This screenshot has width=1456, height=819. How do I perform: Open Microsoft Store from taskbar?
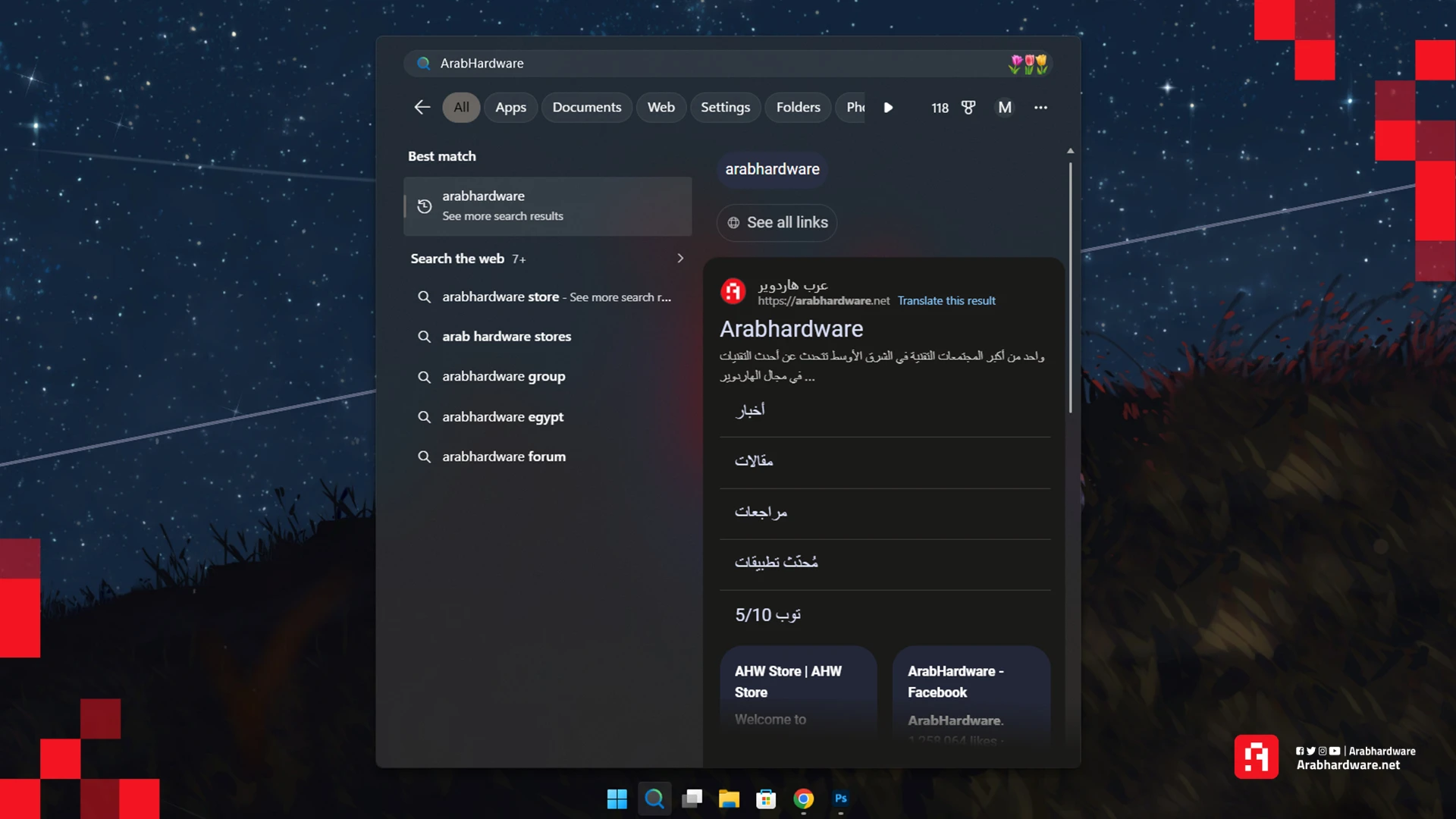point(766,799)
